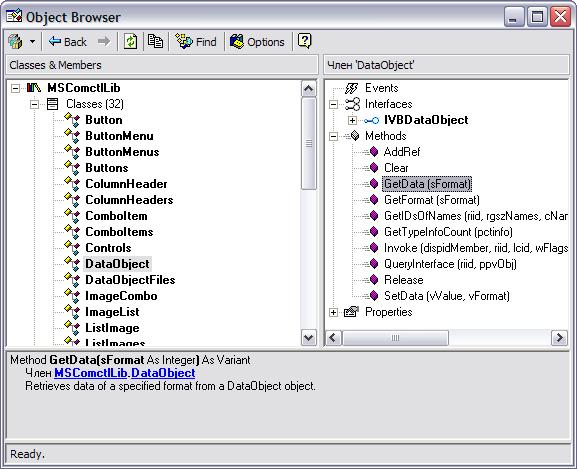Click the class icon beside ImageList
The image size is (577, 469).
click(72, 312)
